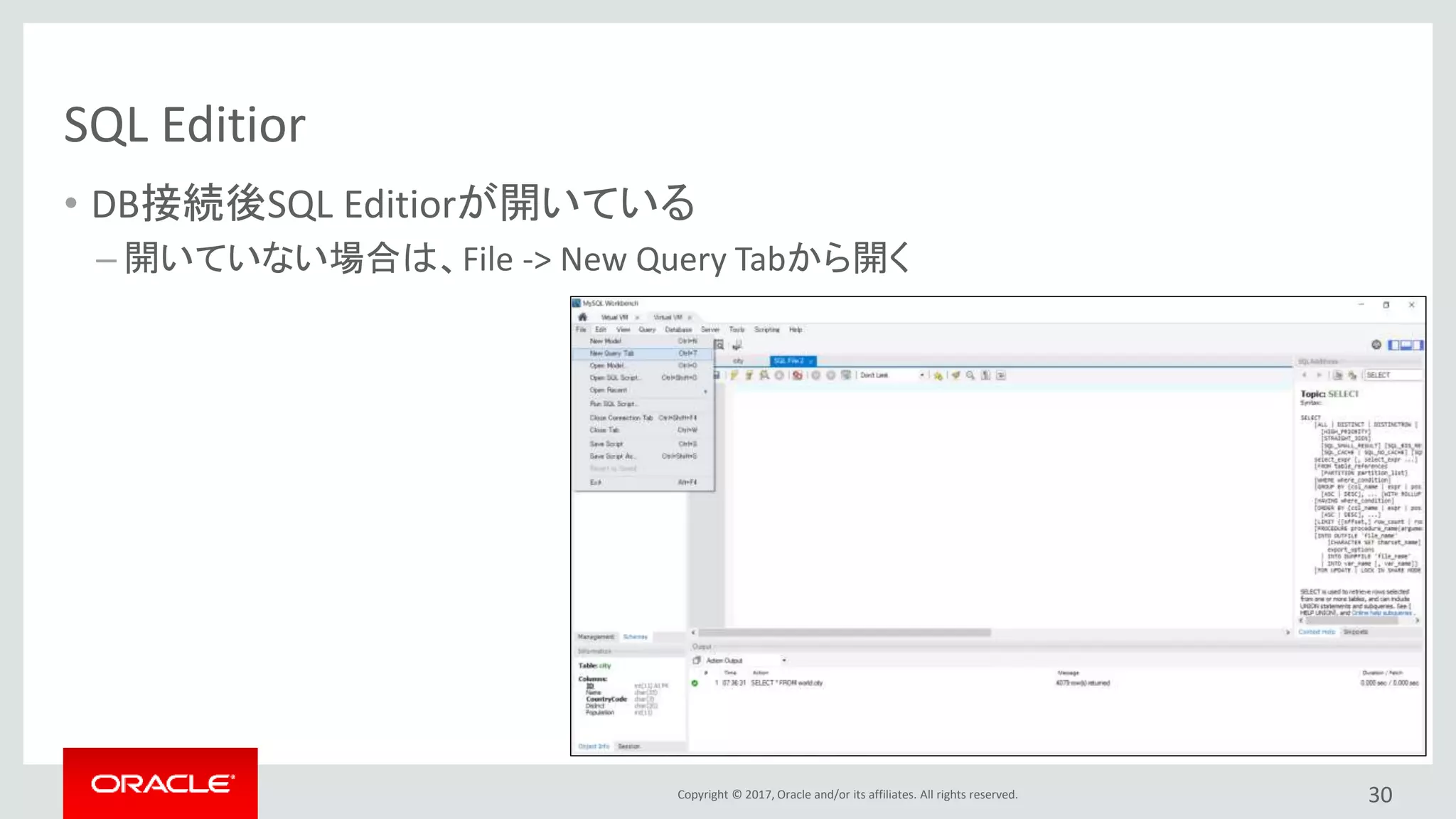Switch to the Object Info tab
1456x819 pixels.
[594, 746]
